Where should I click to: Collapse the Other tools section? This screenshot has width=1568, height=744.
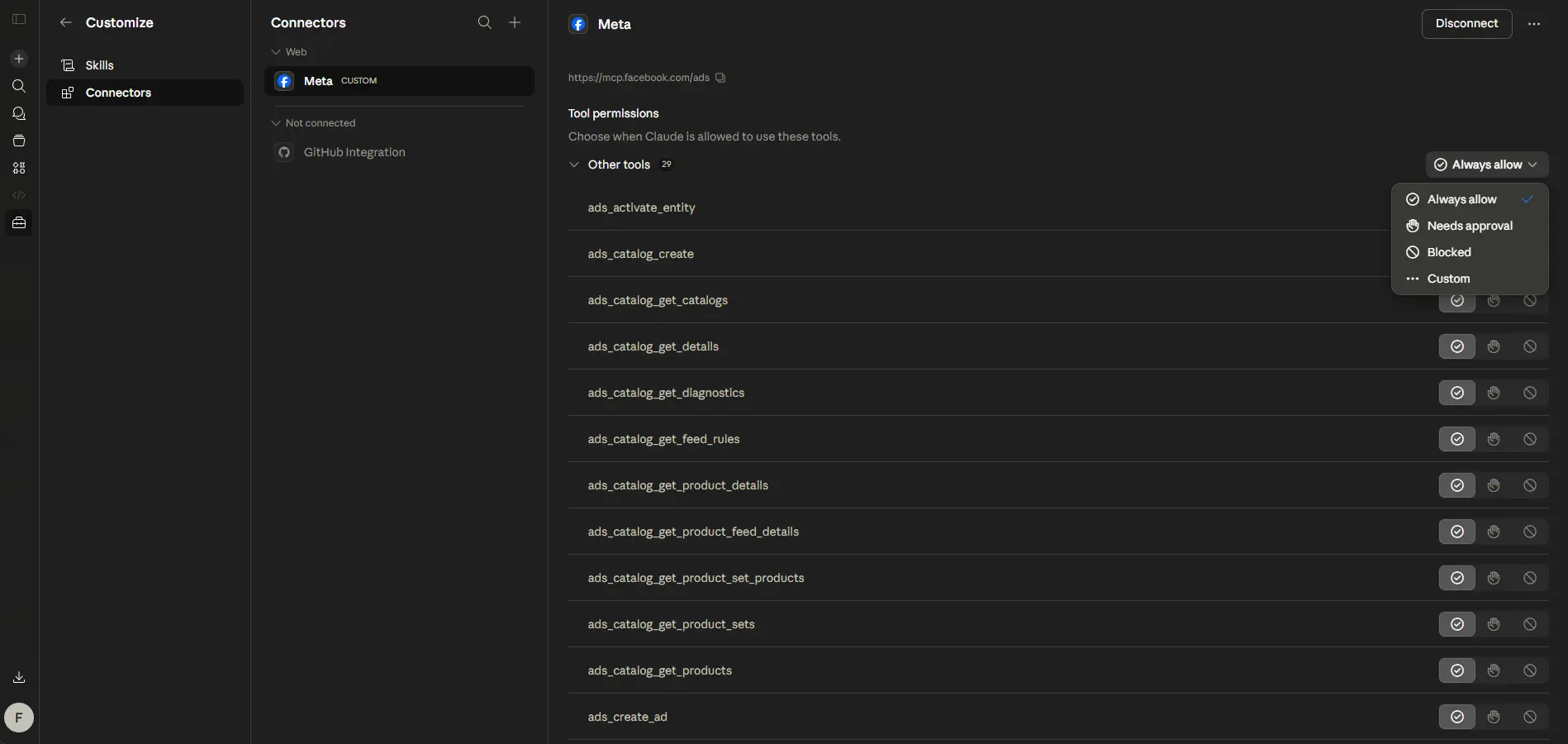[574, 165]
